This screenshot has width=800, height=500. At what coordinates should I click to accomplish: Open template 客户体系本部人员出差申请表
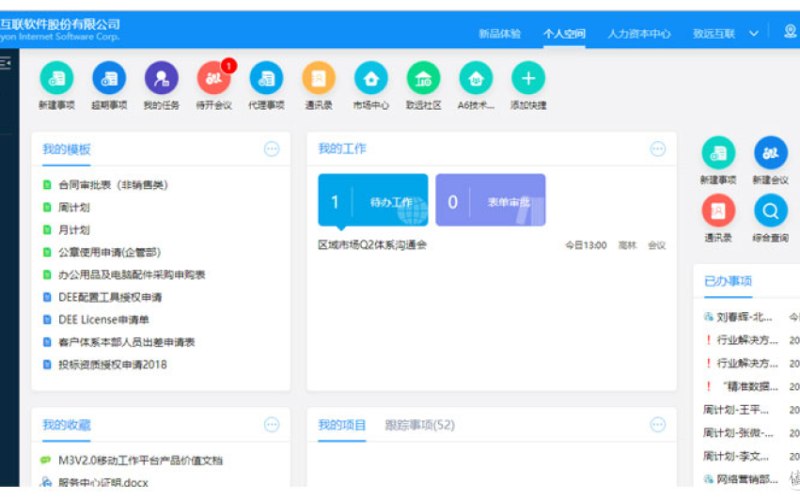pyautogui.click(x=127, y=342)
